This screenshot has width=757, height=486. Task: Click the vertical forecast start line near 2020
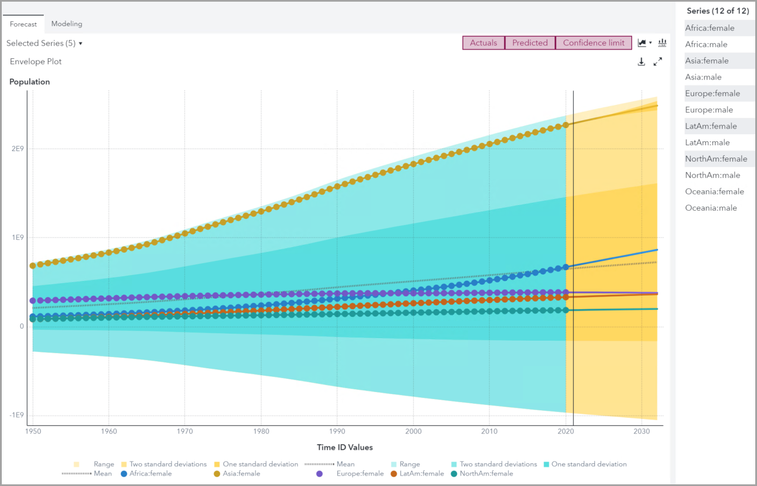[574, 258]
